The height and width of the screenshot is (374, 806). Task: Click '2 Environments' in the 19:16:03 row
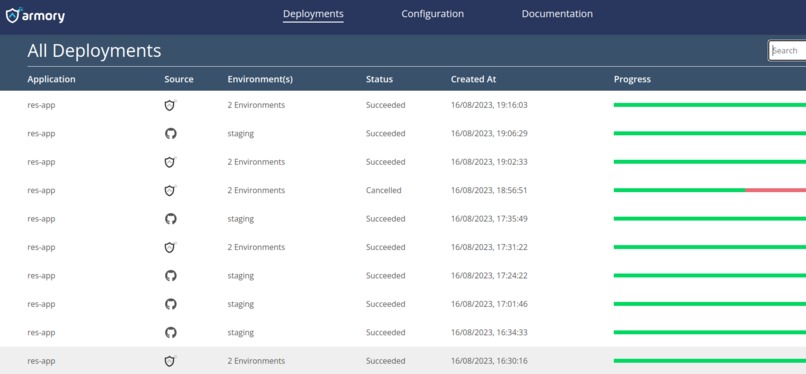pyautogui.click(x=256, y=105)
